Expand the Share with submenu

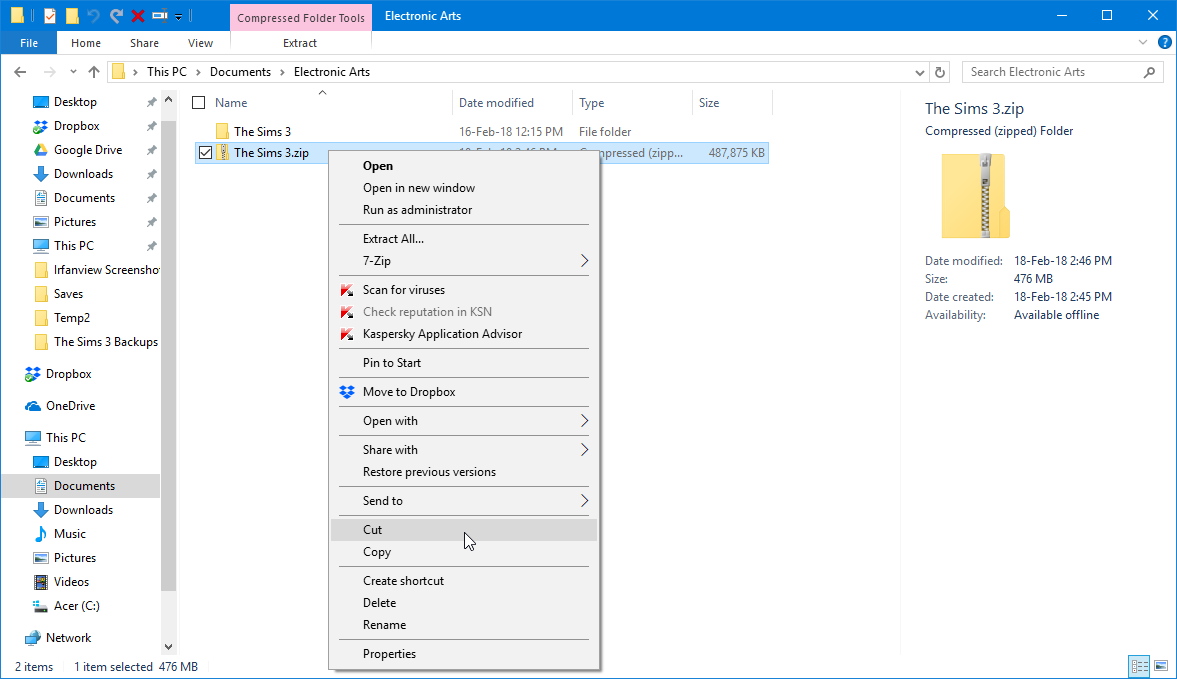584,450
